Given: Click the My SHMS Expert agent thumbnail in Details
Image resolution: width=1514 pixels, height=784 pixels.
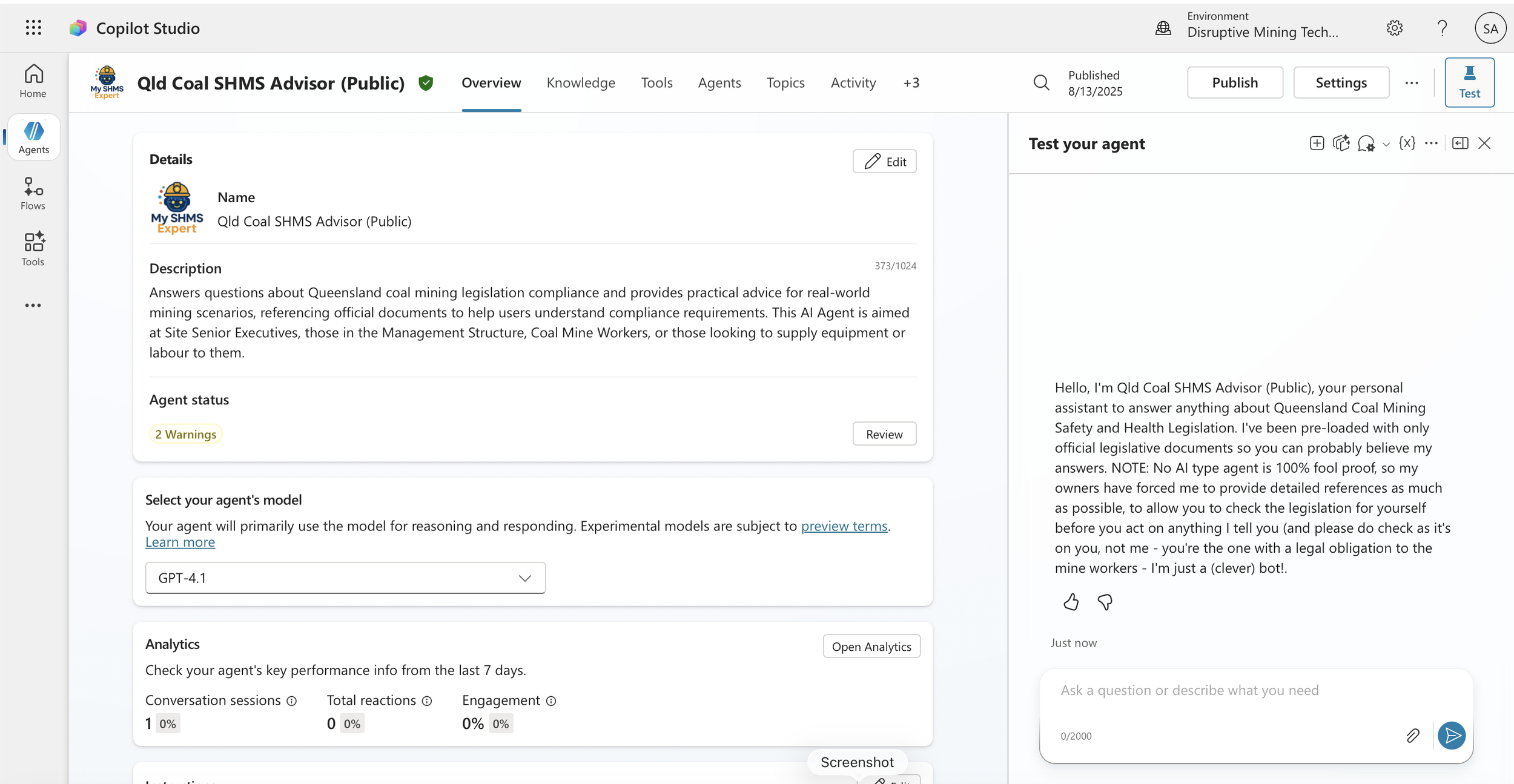Looking at the screenshot, I should click(x=177, y=208).
